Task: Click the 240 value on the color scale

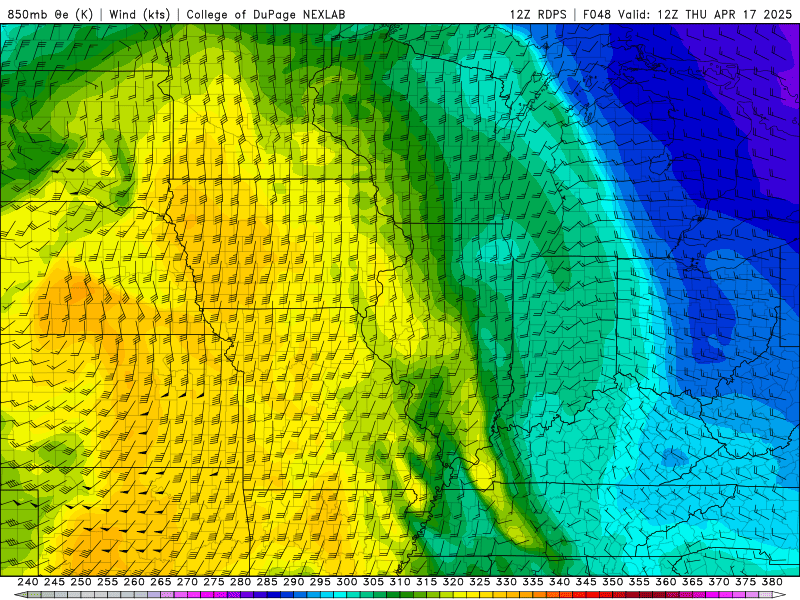Action: [x=28, y=582]
